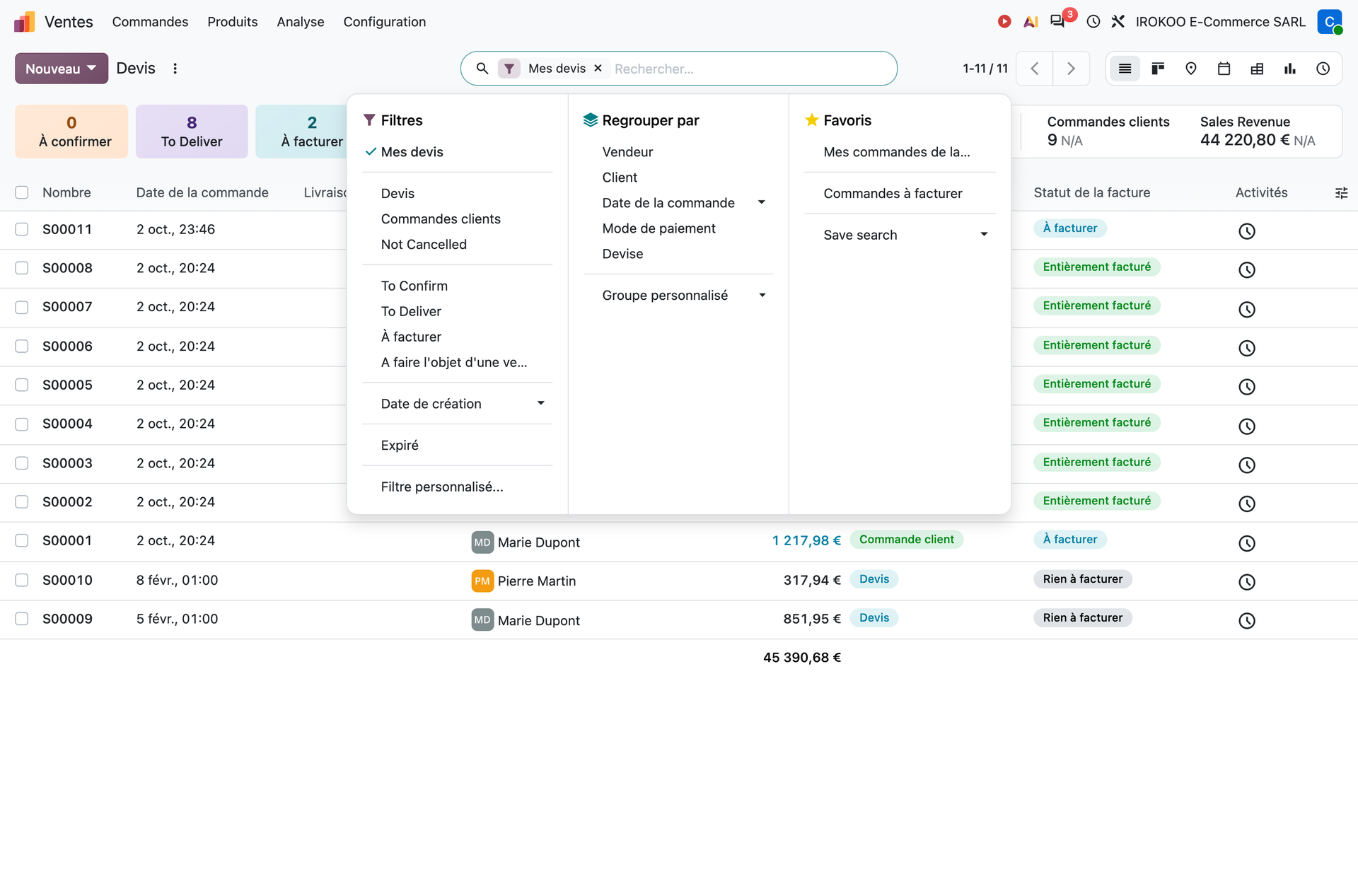1358x896 pixels.
Task: Switch to pivot view
Action: pyautogui.click(x=1257, y=69)
